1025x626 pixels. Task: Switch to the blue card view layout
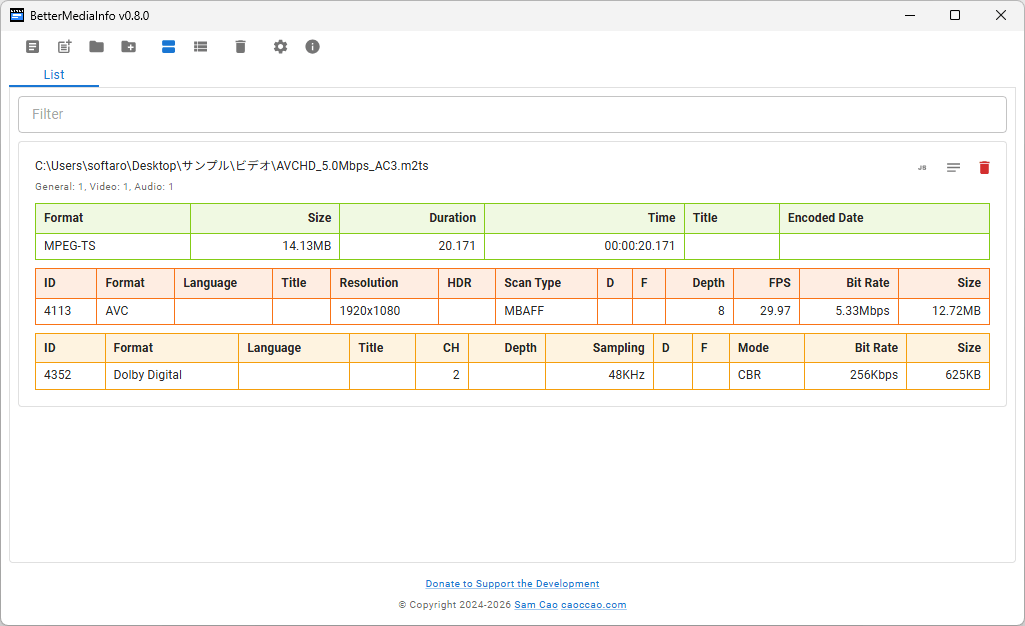click(168, 47)
